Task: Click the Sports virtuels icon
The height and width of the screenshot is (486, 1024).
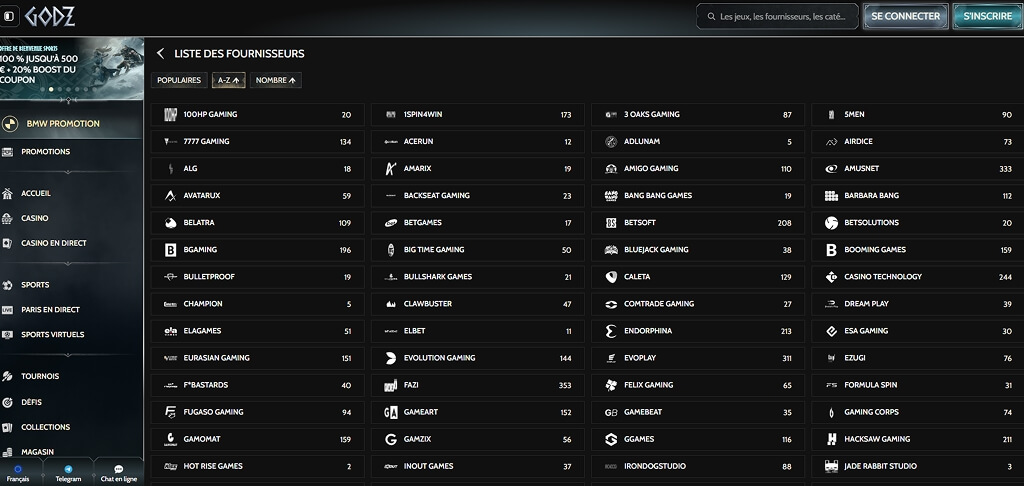Action: [7, 334]
